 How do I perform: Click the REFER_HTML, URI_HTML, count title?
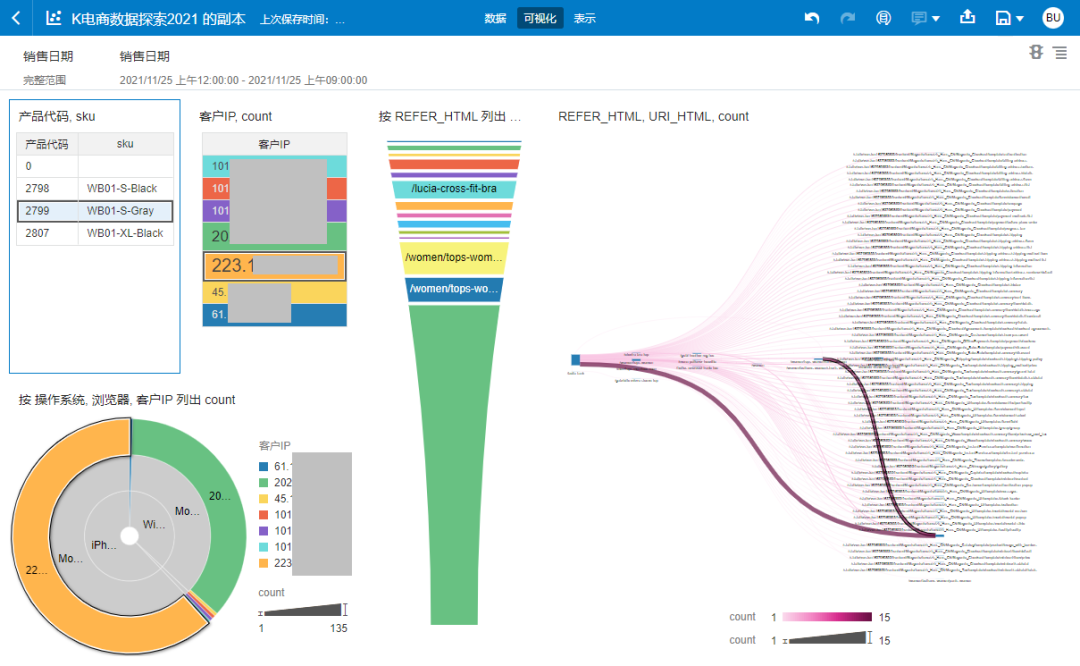pyautogui.click(x=653, y=116)
